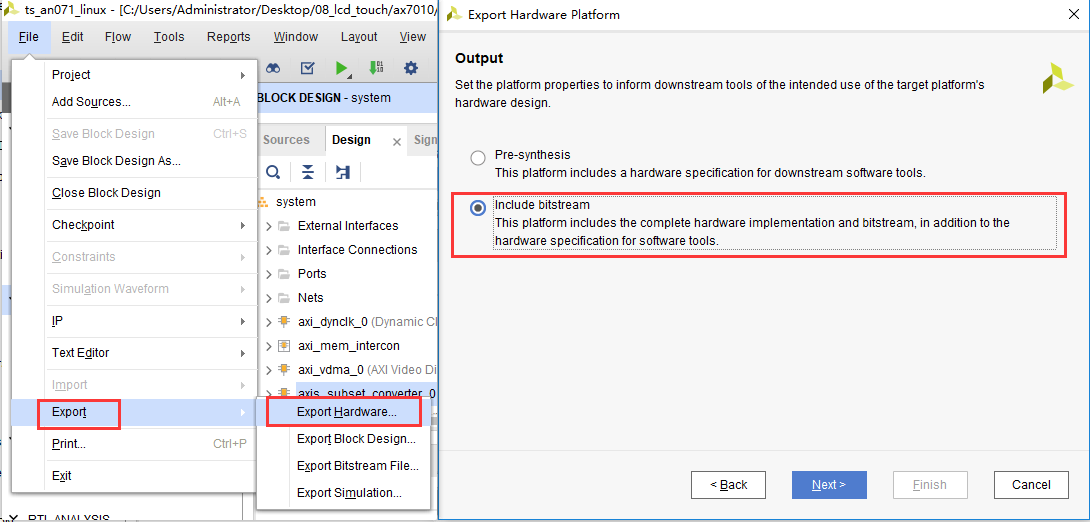
Task: Switch to the Sources tab
Action: coord(286,140)
